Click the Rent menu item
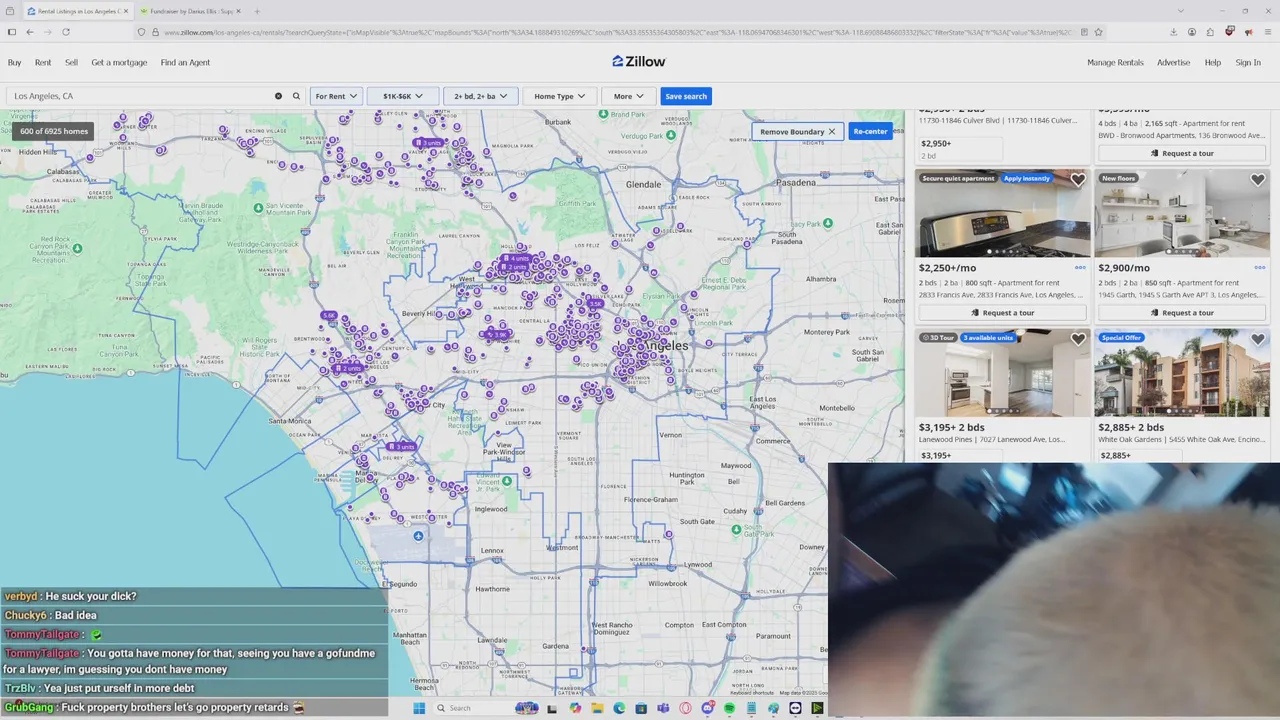Viewport: 1280px width, 720px height. pos(43,62)
